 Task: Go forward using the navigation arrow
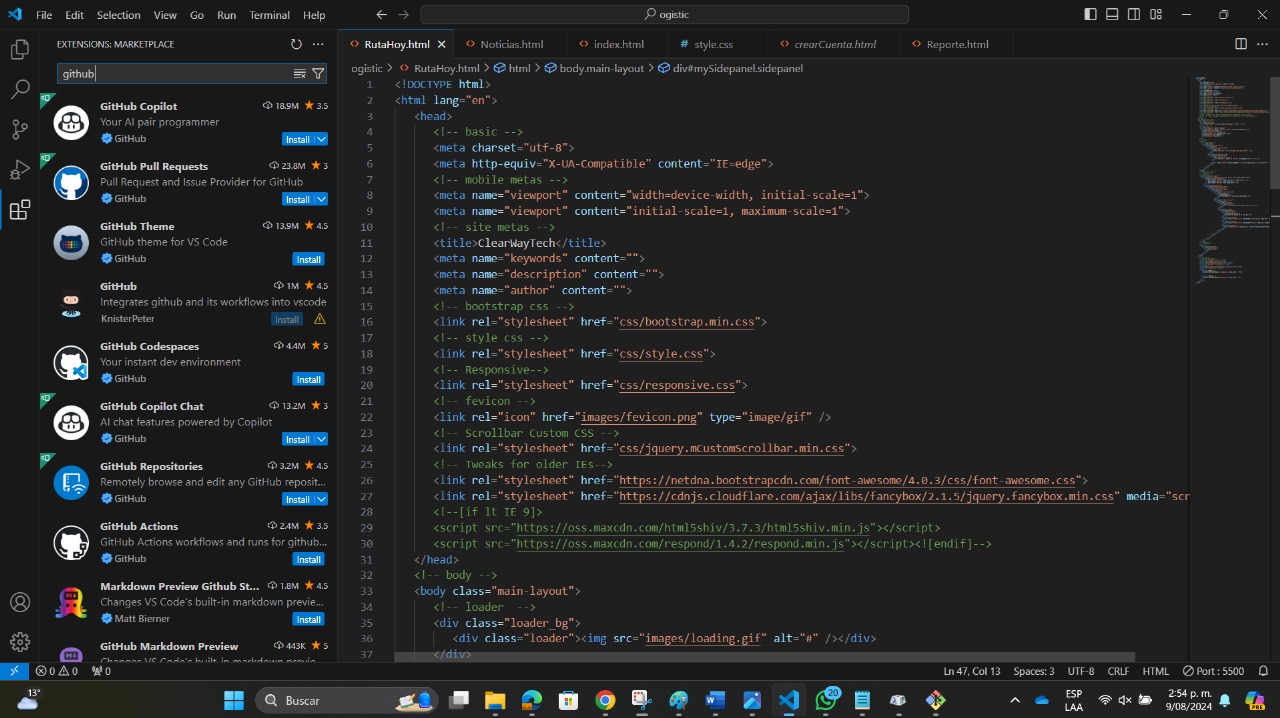(403, 15)
